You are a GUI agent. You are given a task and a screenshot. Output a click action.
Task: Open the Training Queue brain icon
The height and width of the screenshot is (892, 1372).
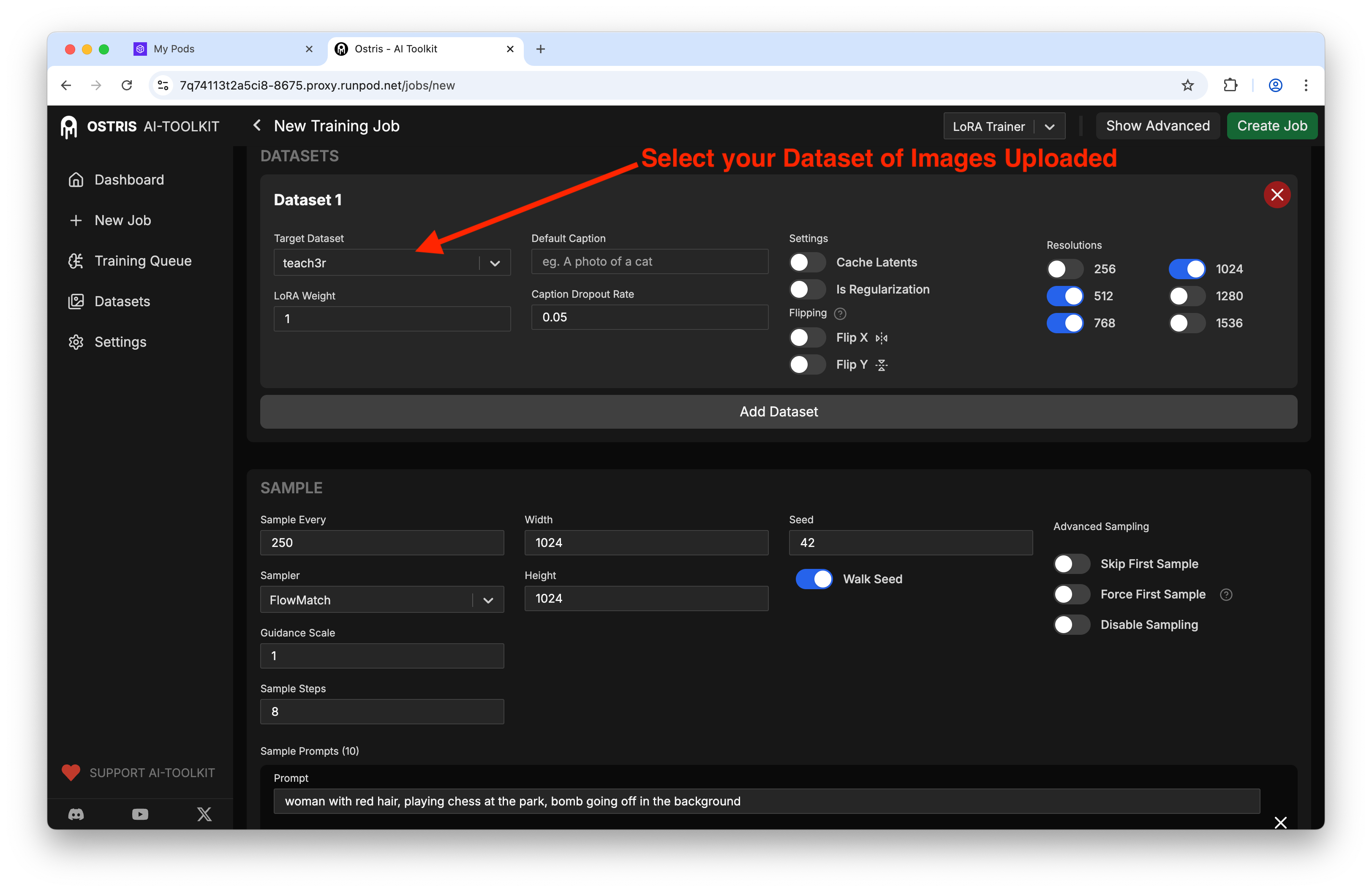[x=76, y=261]
